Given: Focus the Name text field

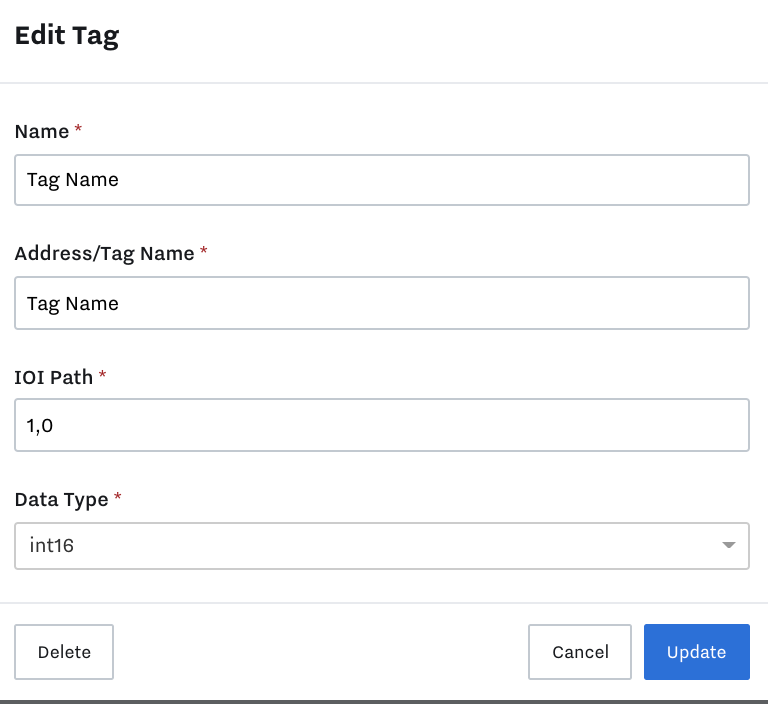Looking at the screenshot, I should pyautogui.click(x=382, y=180).
